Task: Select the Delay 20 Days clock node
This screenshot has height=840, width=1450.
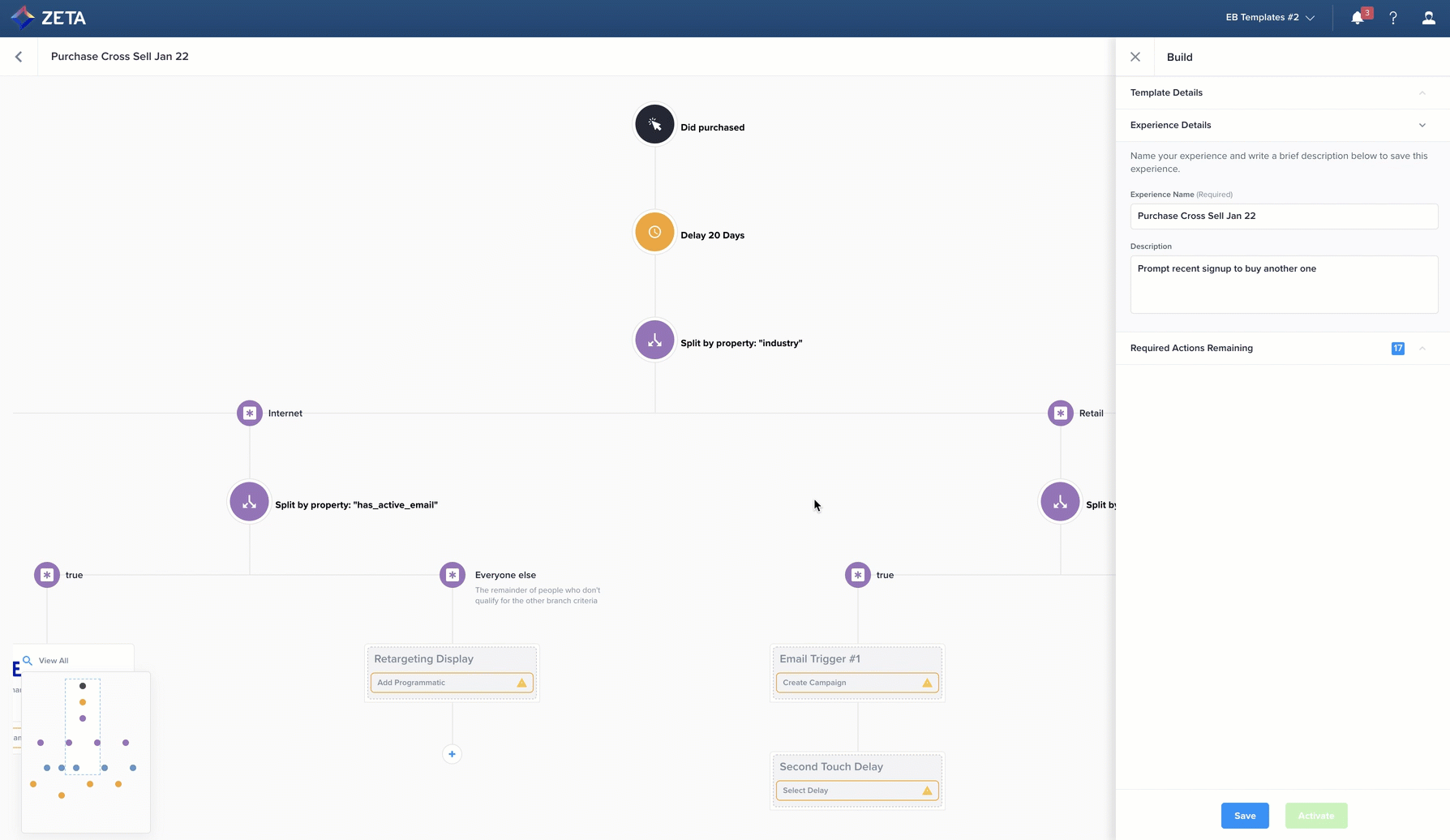Action: tap(654, 233)
